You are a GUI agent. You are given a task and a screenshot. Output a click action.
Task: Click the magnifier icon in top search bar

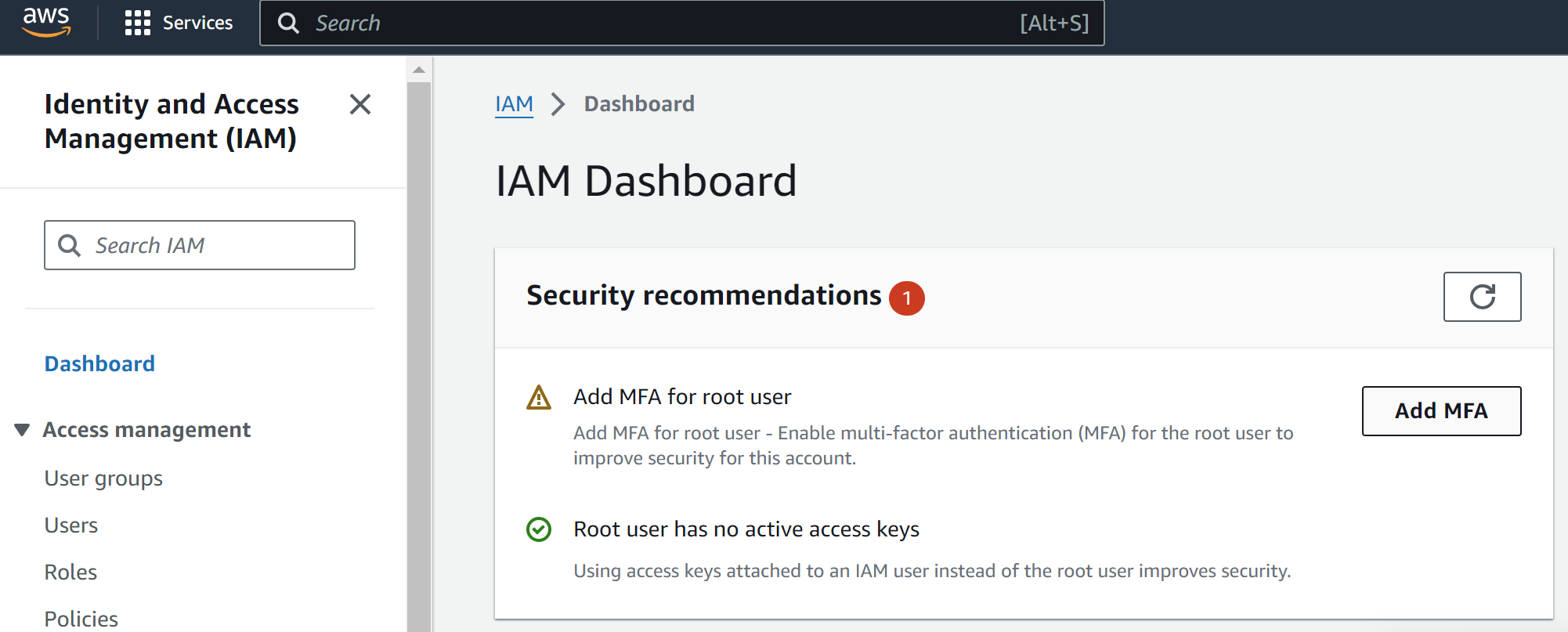[x=288, y=23]
